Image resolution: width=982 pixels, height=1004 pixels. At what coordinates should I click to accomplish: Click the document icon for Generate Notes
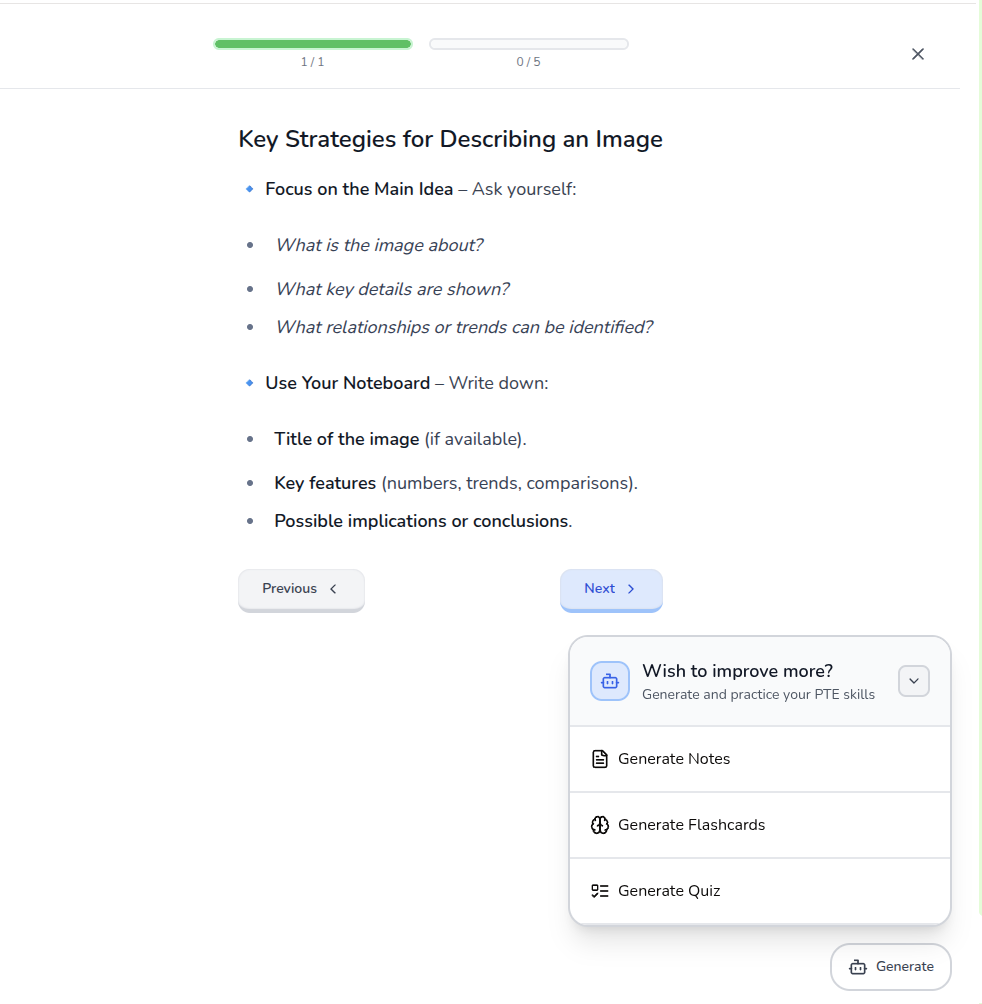click(600, 759)
